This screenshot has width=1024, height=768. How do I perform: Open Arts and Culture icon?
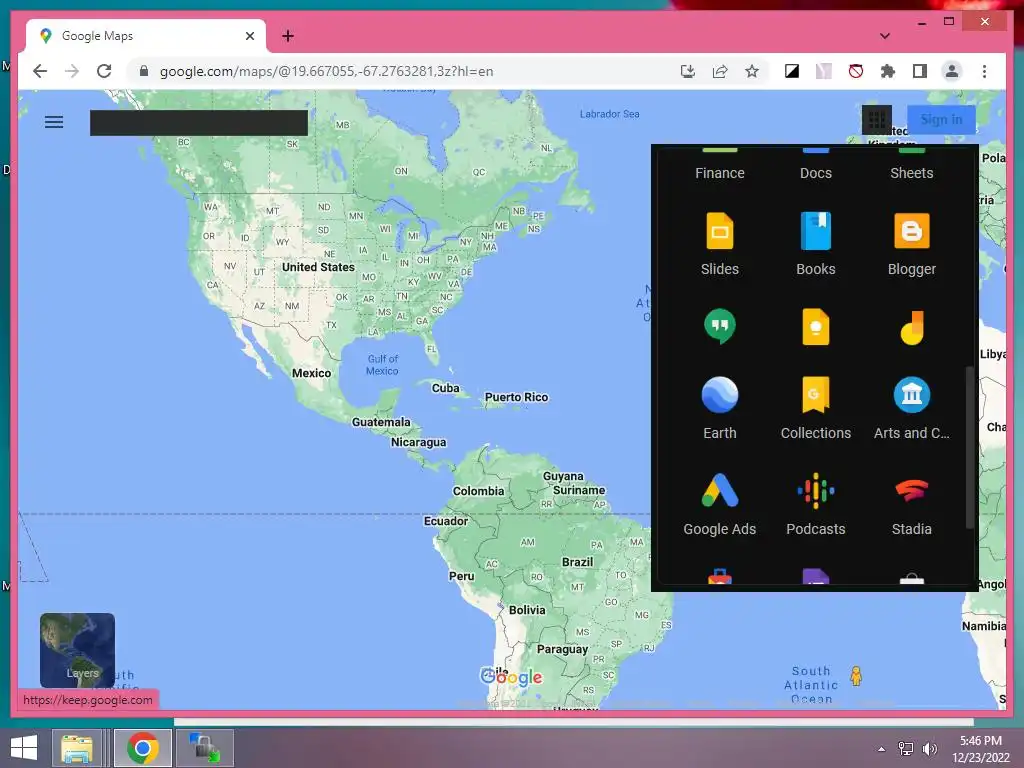coord(911,394)
